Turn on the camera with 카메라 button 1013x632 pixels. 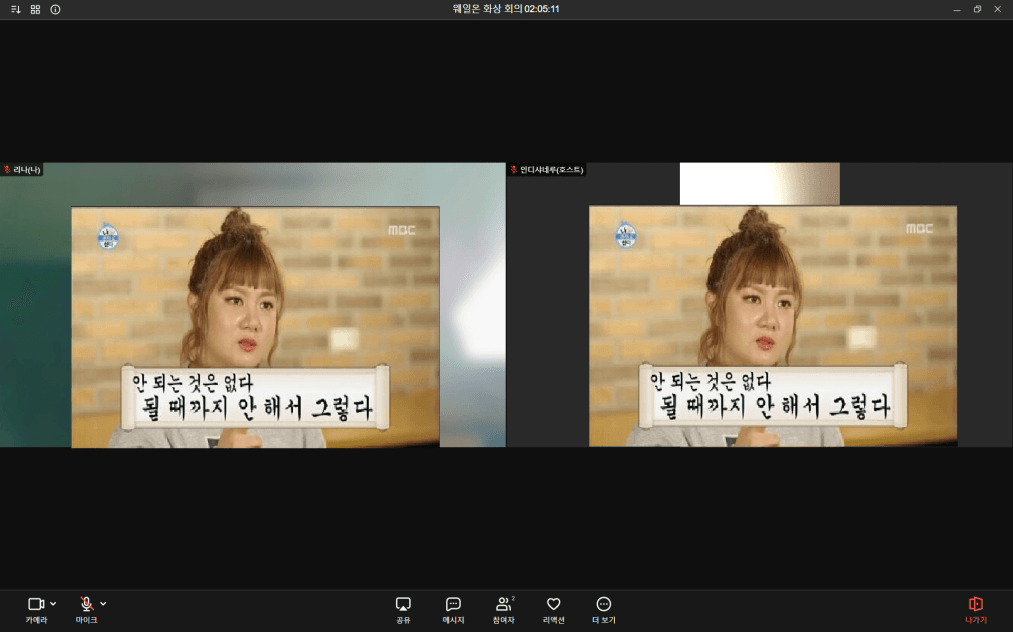(36, 609)
